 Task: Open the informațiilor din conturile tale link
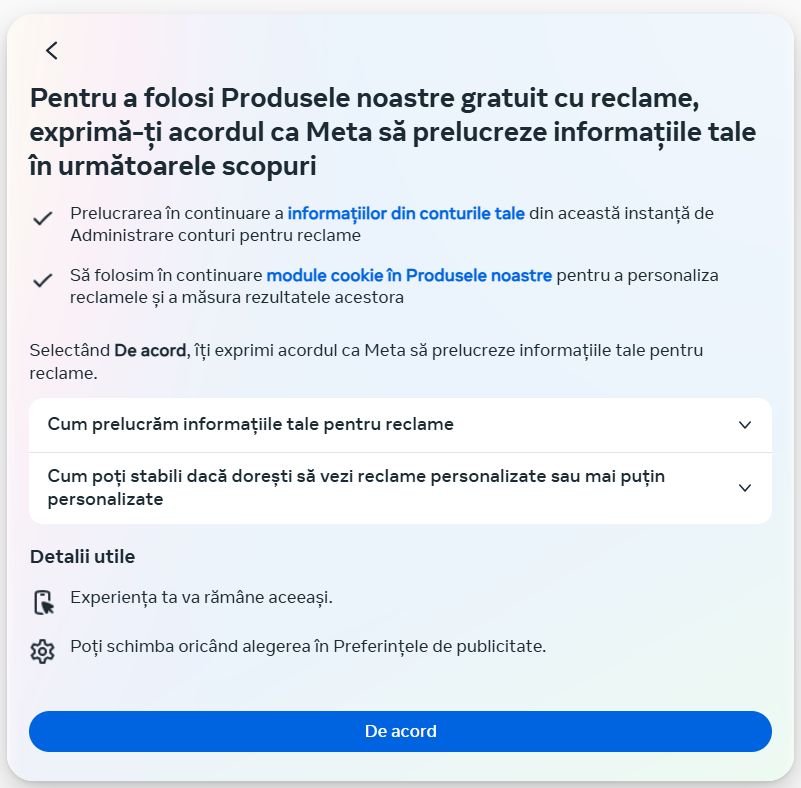click(405, 213)
